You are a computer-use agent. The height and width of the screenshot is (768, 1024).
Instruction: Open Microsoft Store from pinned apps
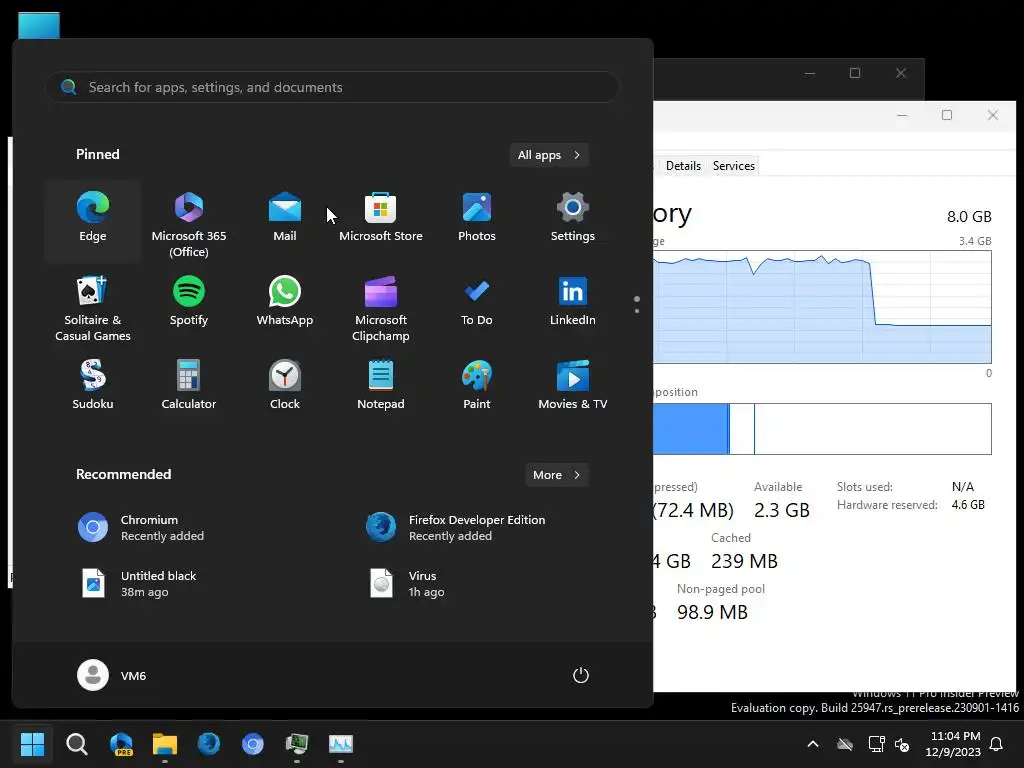point(381,221)
